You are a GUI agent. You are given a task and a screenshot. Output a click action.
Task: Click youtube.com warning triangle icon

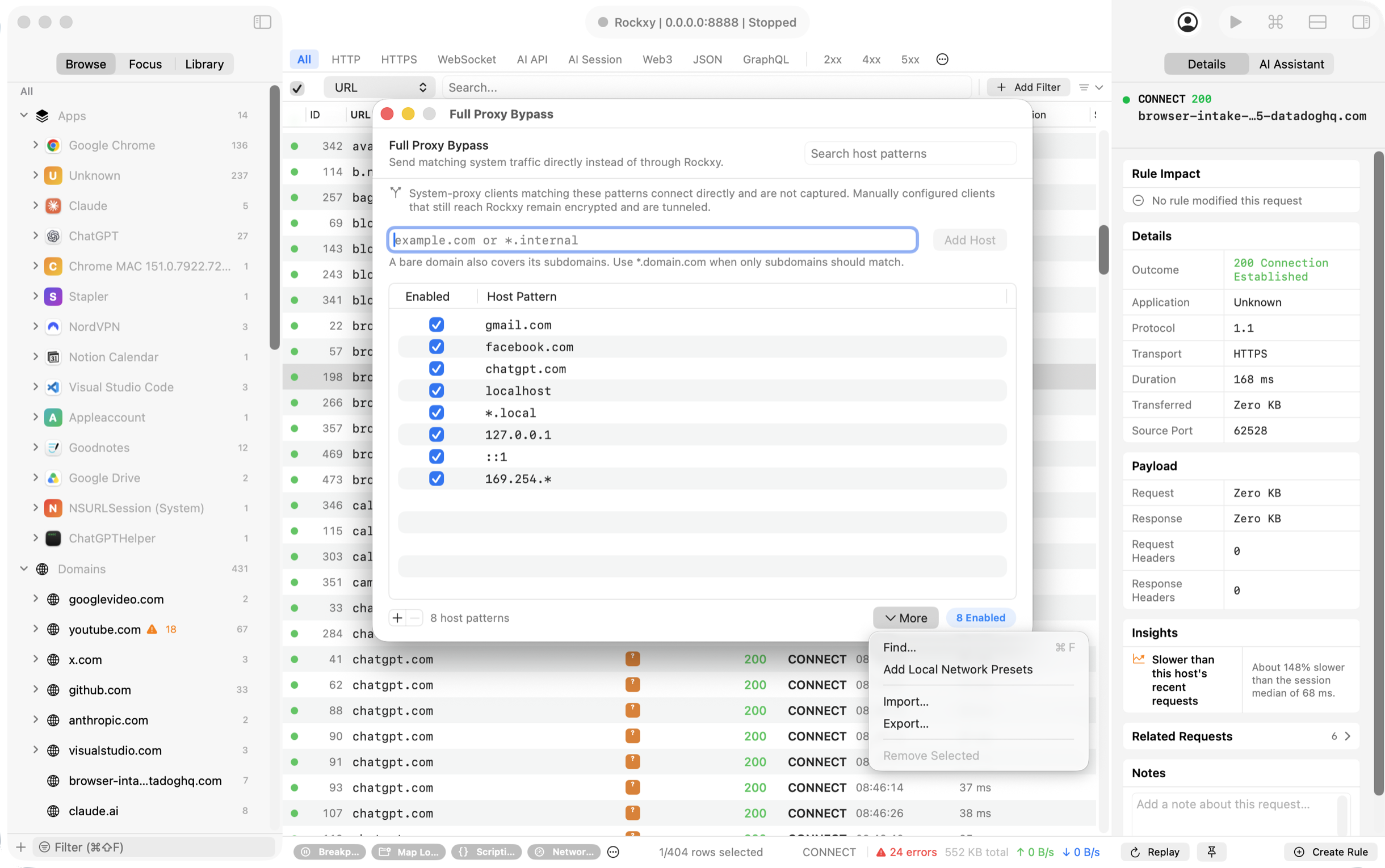point(152,629)
